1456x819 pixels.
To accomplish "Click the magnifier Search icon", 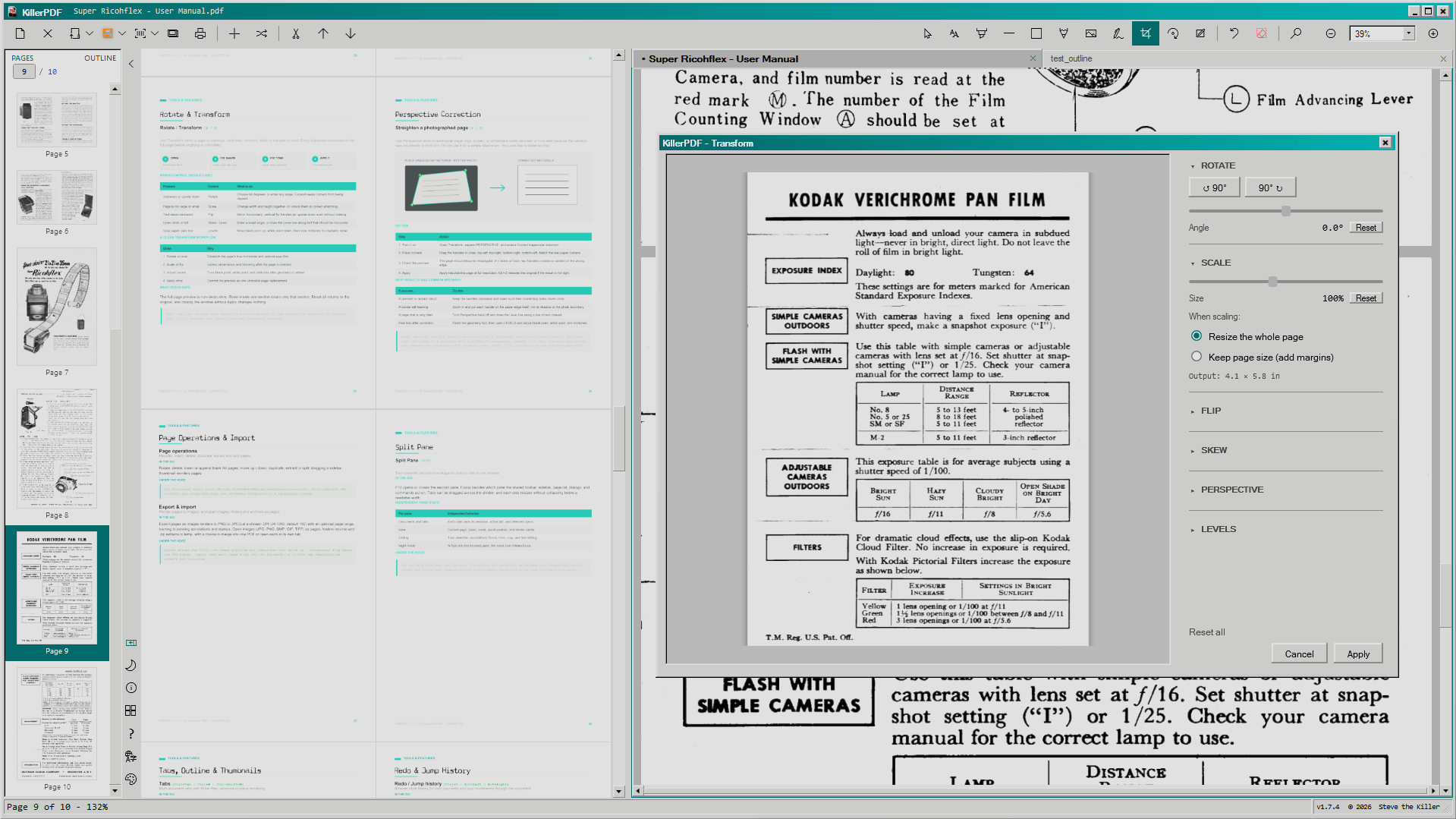I will (1296, 33).
